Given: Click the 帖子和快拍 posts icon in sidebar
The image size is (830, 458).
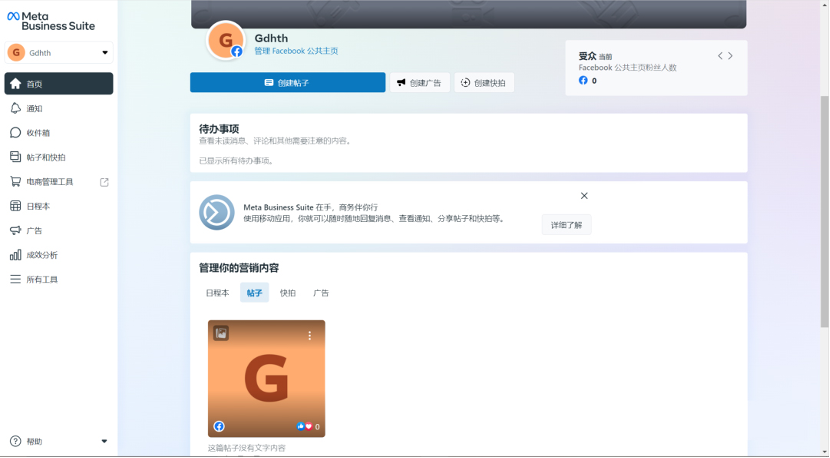Looking at the screenshot, I should (x=15, y=157).
